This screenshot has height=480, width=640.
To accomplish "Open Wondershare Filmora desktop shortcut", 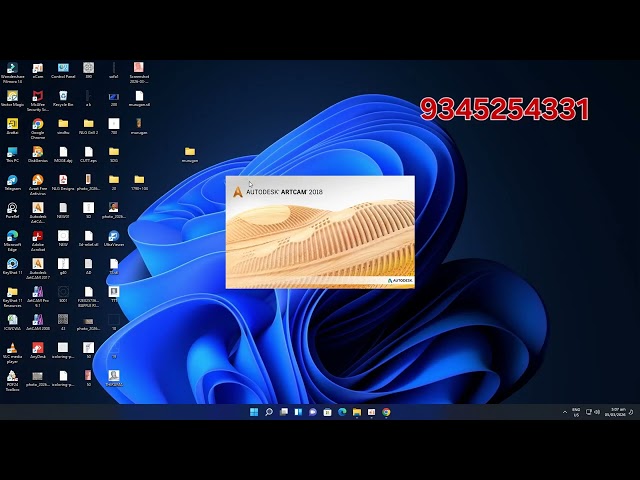I will (12, 73).
